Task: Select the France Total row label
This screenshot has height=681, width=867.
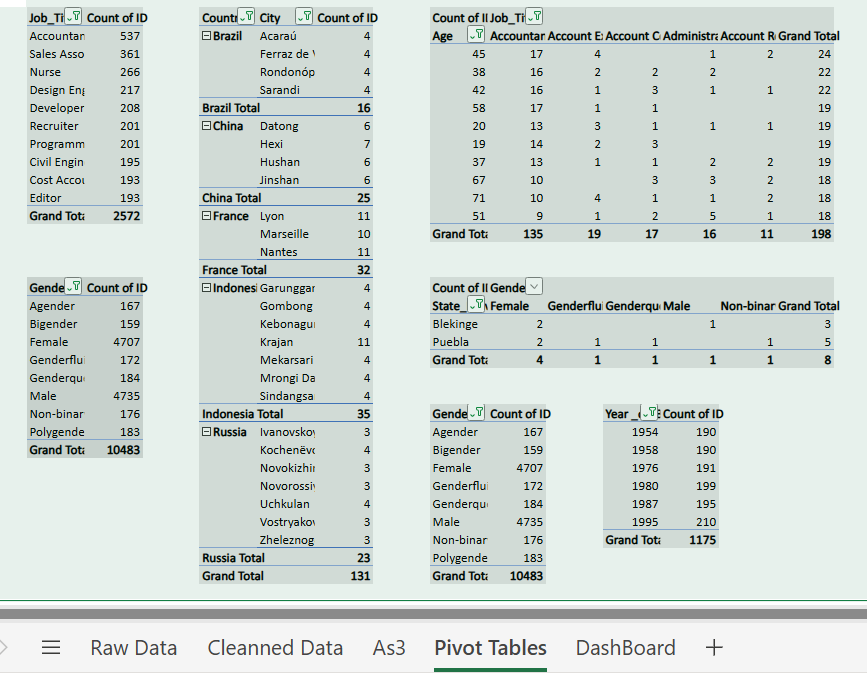Action: 234,270
